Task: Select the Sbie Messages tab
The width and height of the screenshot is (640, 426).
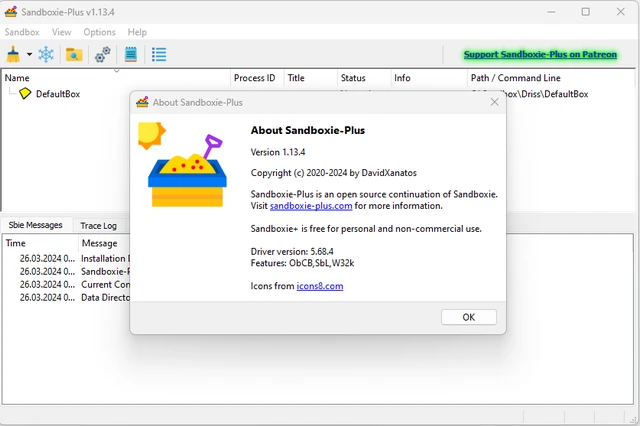Action: (x=36, y=225)
